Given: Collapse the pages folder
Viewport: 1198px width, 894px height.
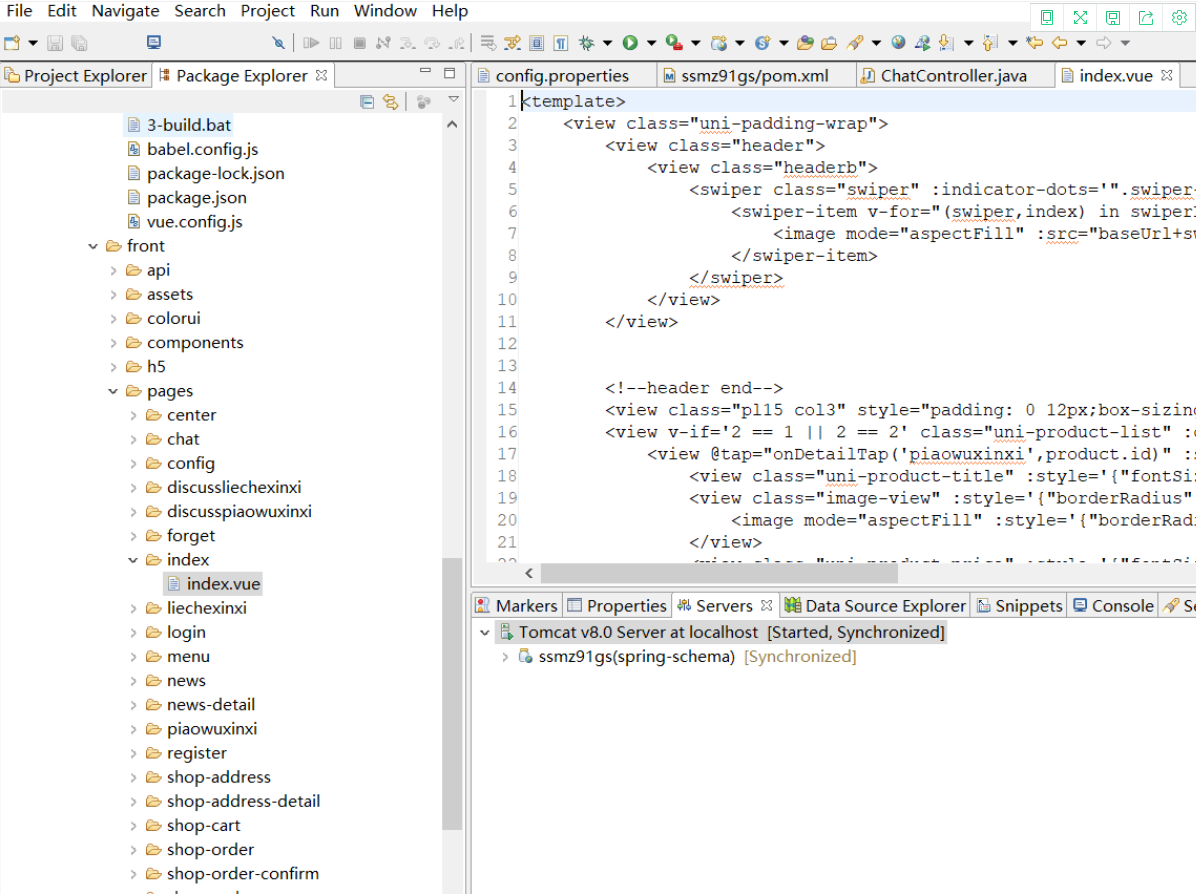Looking at the screenshot, I should tap(113, 391).
